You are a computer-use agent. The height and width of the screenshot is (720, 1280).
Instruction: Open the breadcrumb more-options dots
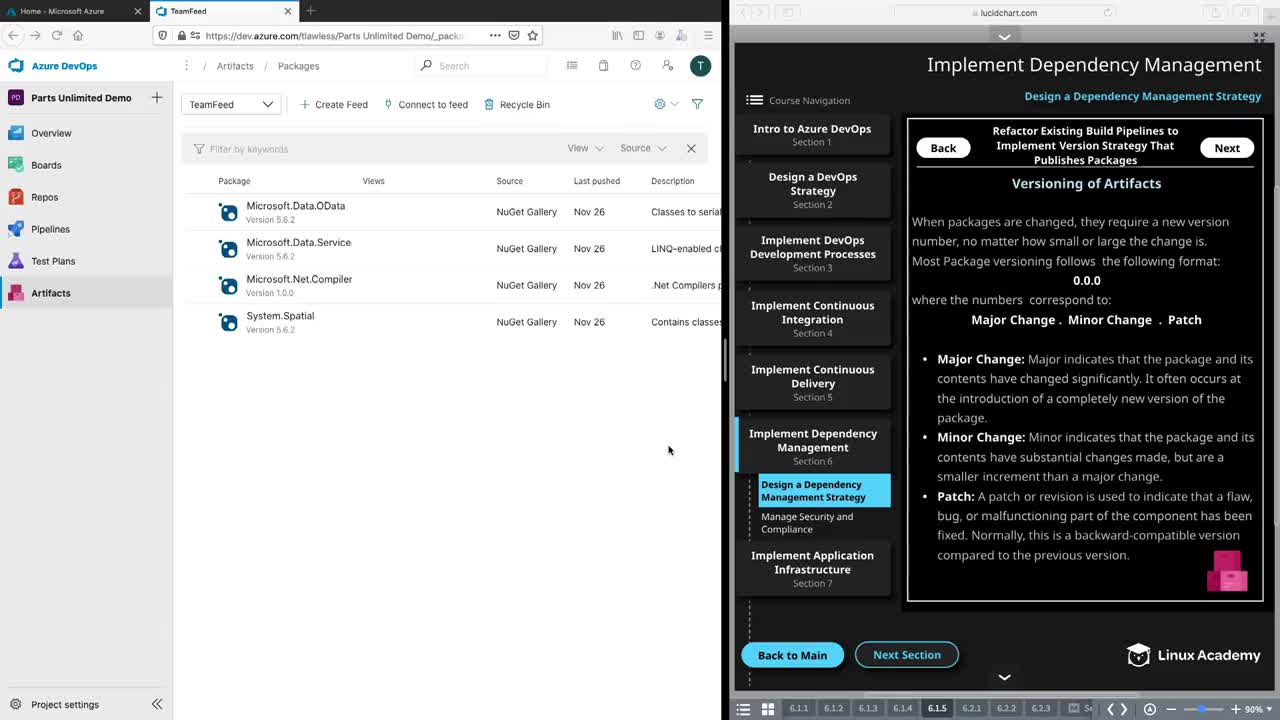click(186, 66)
